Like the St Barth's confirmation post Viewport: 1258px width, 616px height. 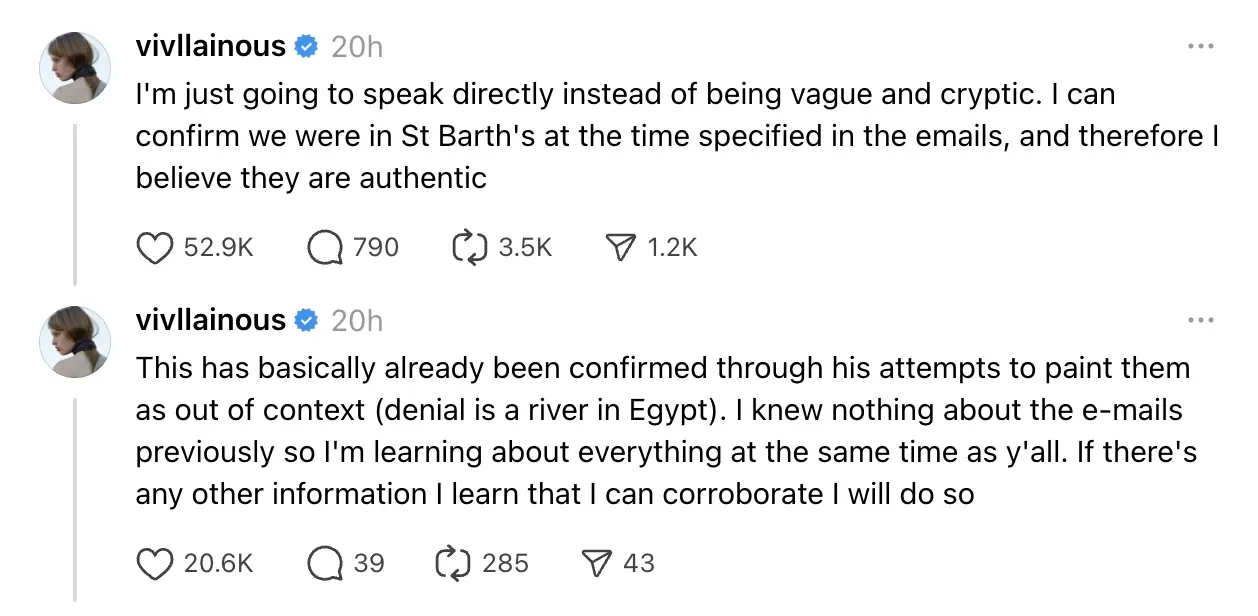click(x=156, y=247)
